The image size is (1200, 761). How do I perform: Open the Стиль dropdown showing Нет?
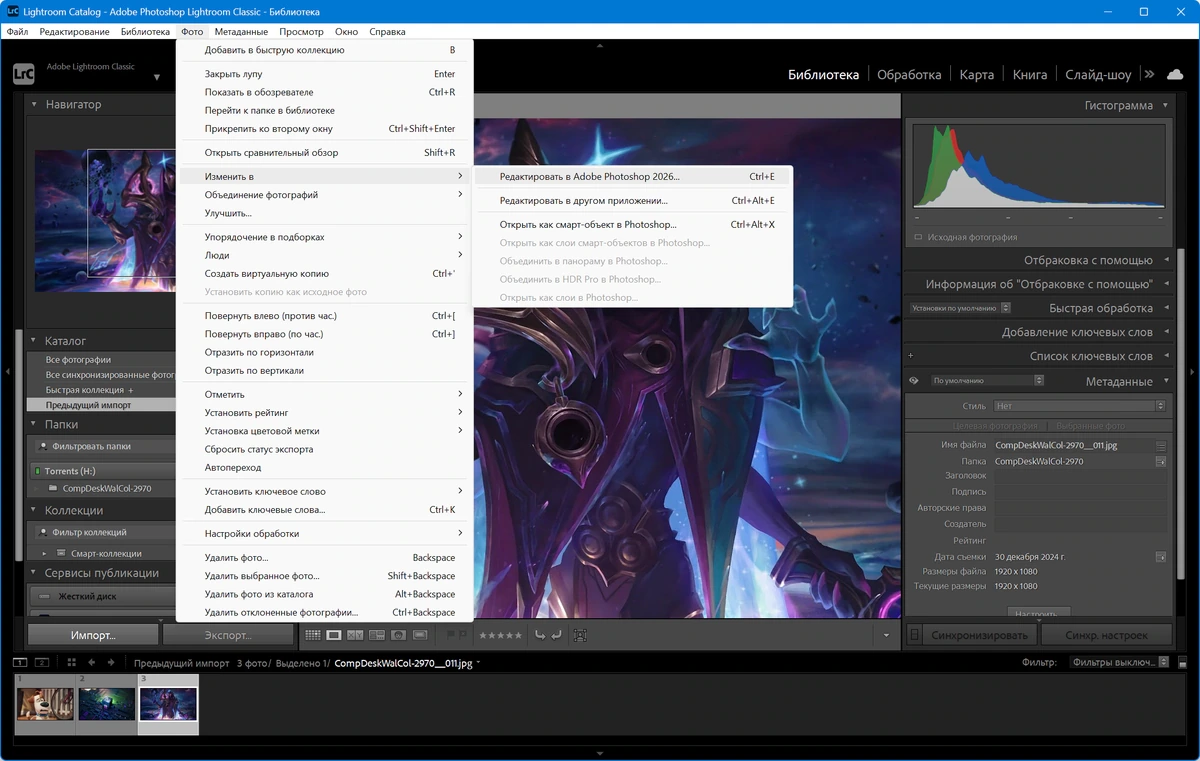coord(1080,406)
